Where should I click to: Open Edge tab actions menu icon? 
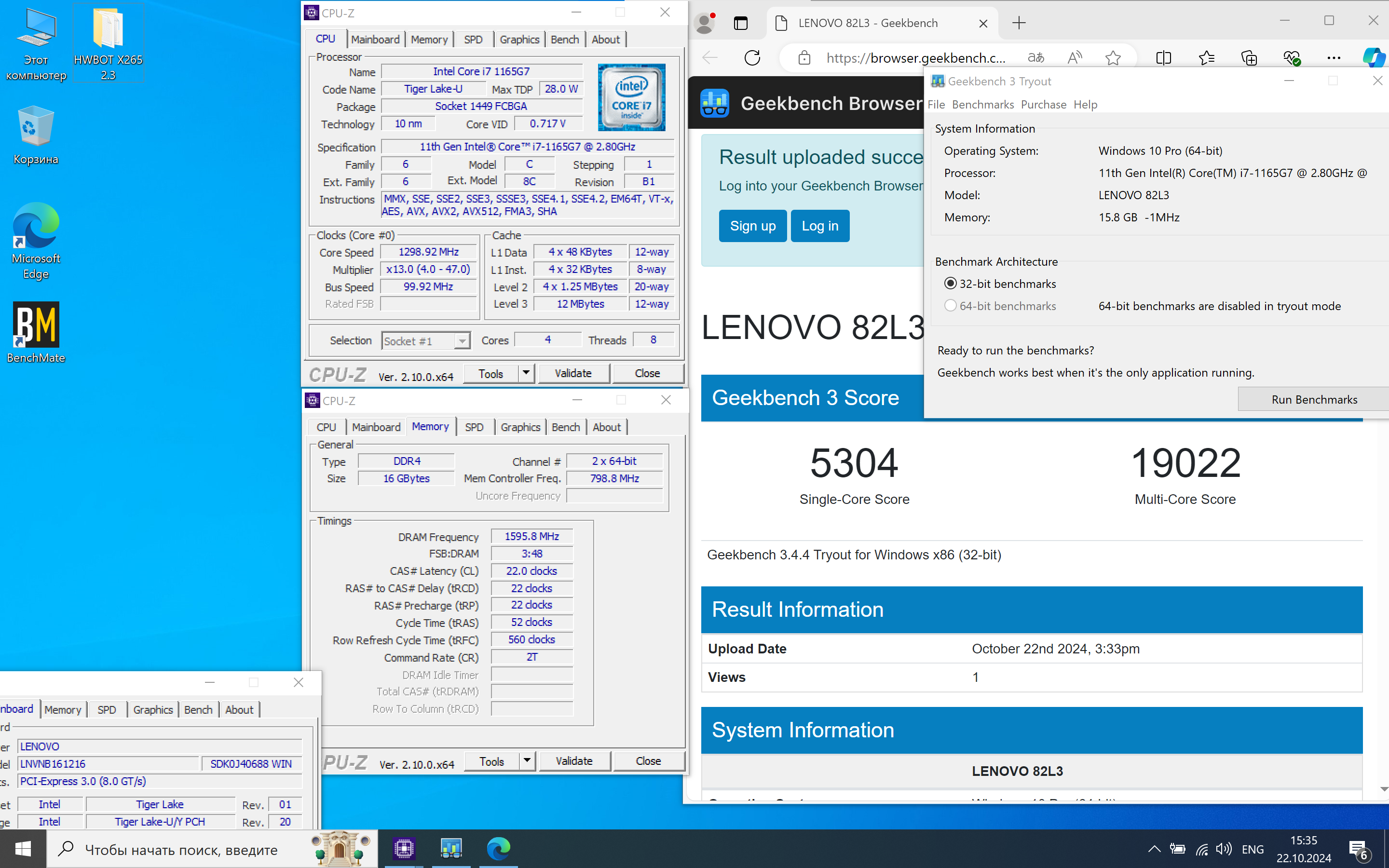coord(740,23)
